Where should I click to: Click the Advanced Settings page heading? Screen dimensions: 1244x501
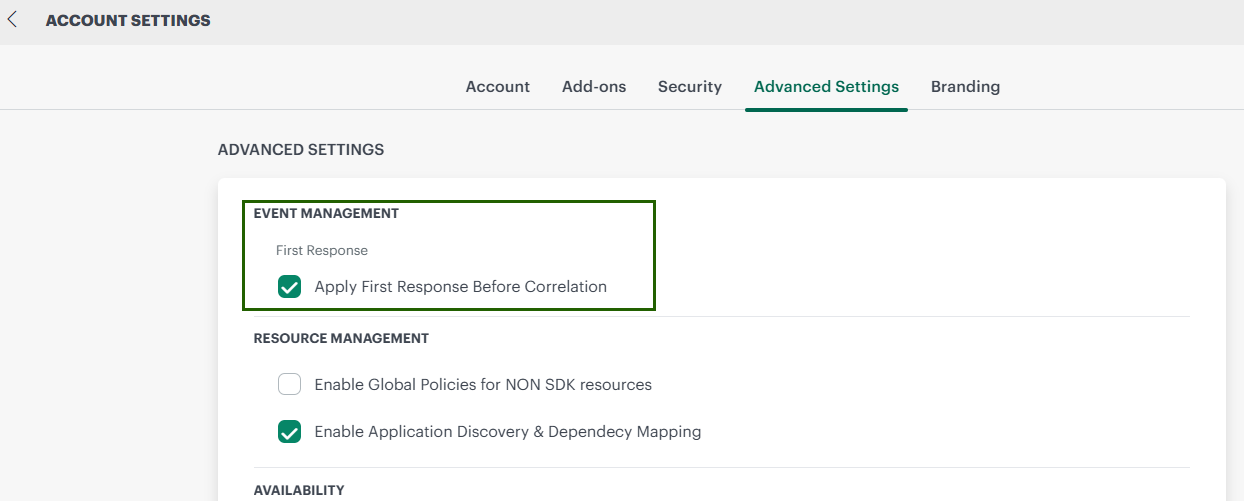click(300, 149)
